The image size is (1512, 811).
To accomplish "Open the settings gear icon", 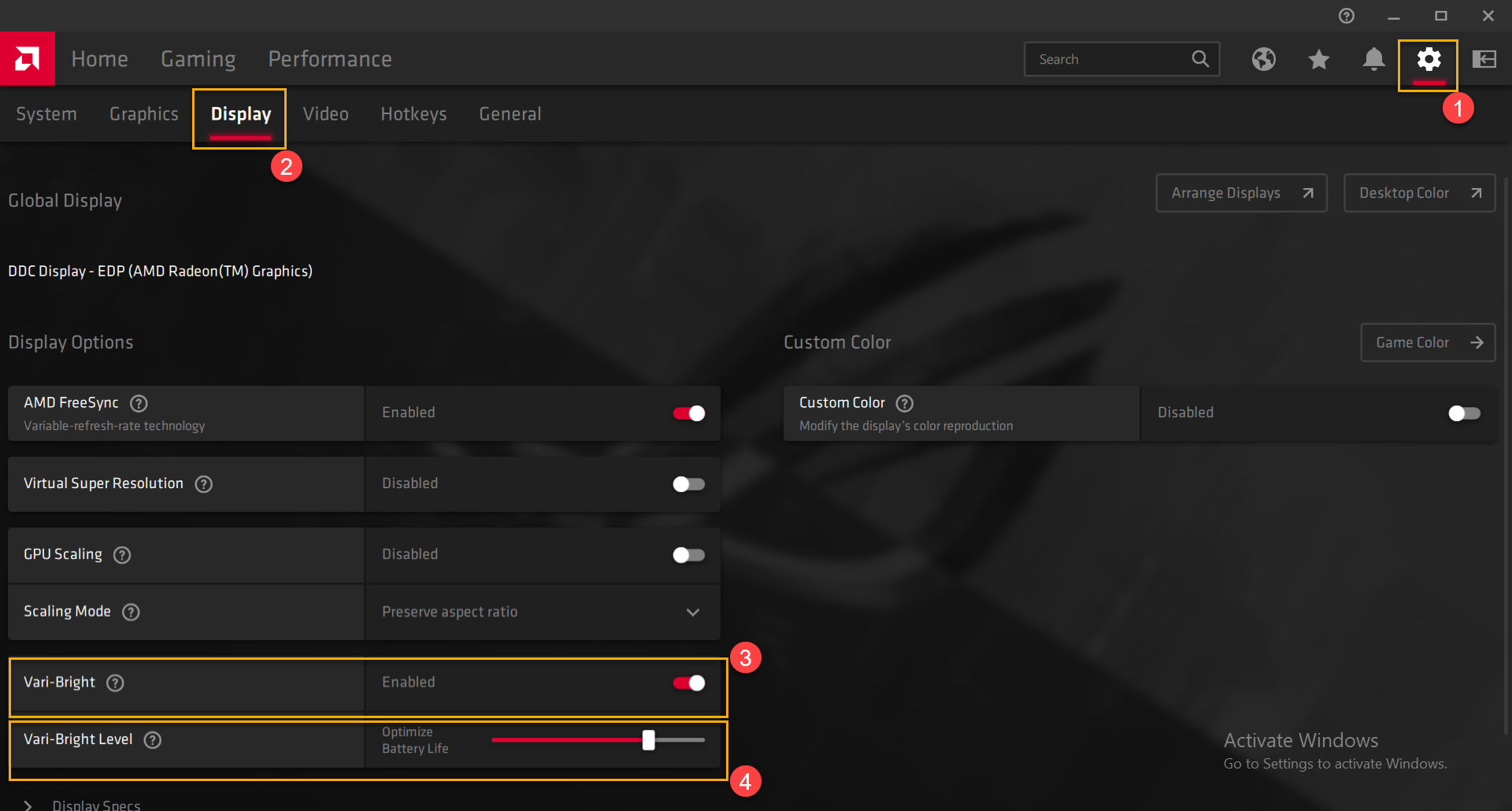I will coord(1429,59).
